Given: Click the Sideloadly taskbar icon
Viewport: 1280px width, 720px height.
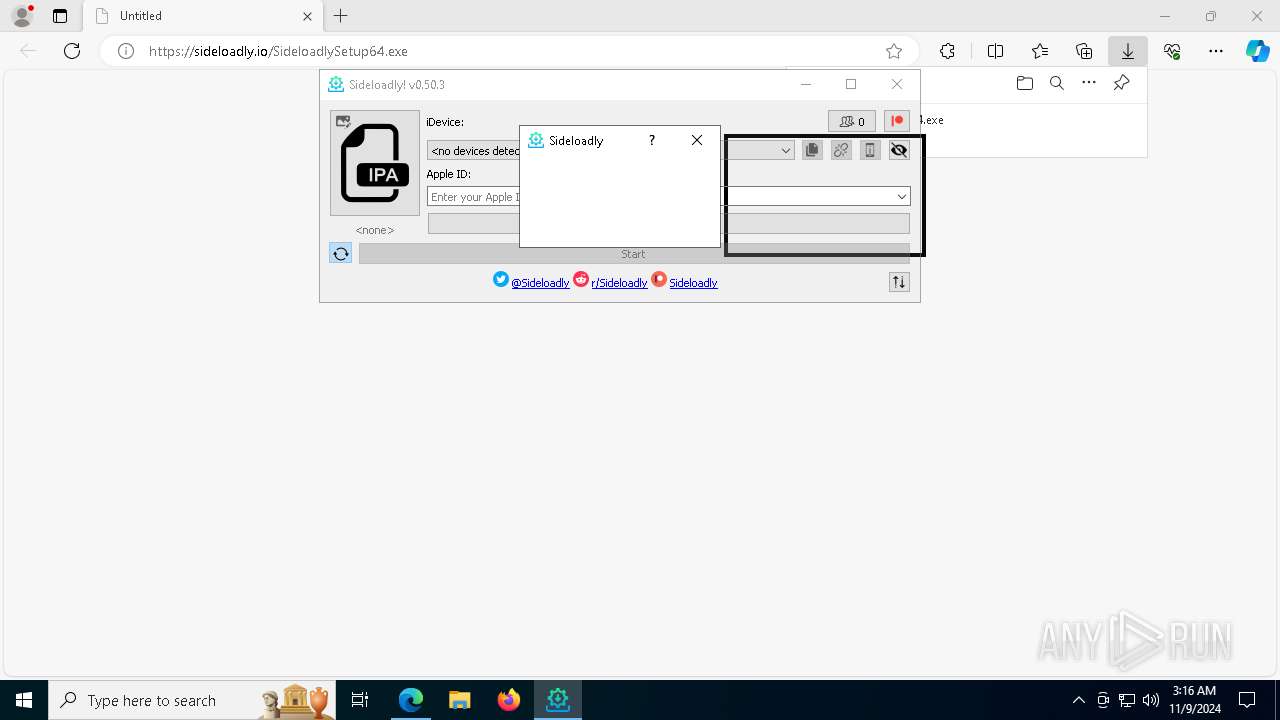Looking at the screenshot, I should pyautogui.click(x=558, y=700).
